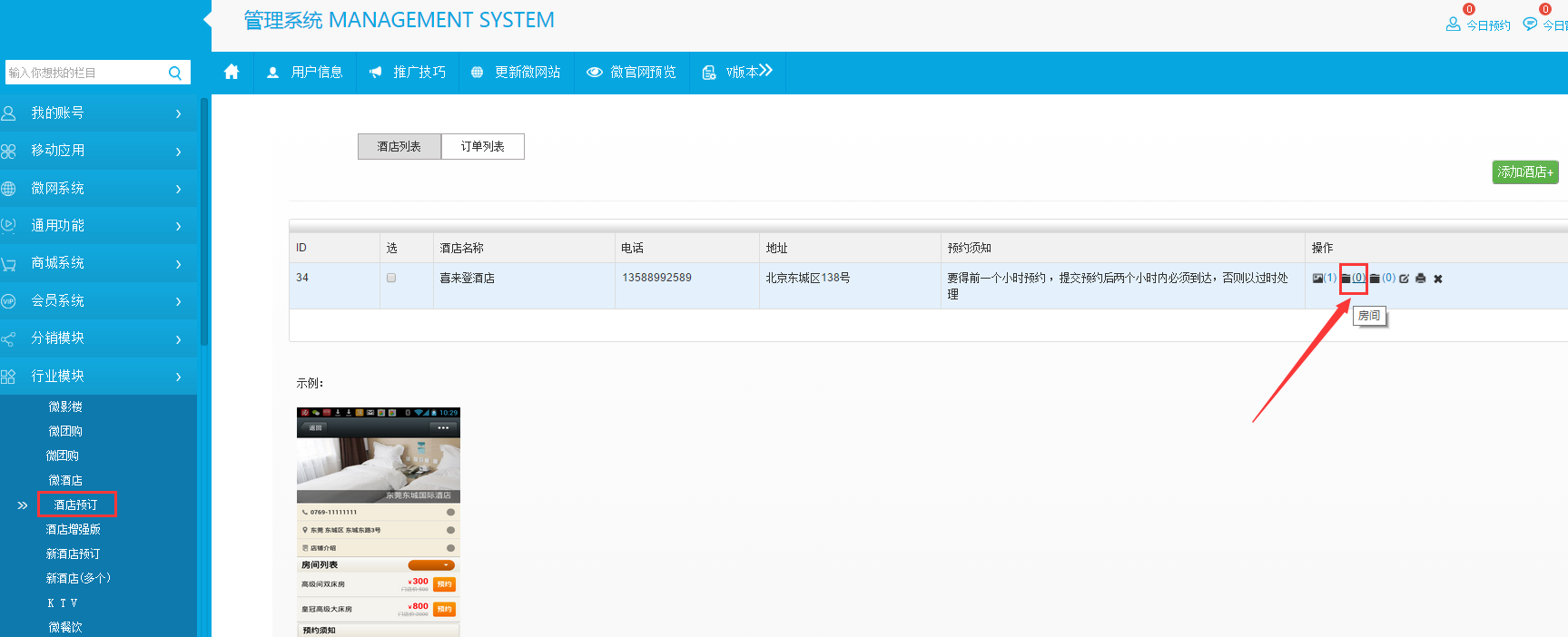Click the example hotel phone screenshot
The height and width of the screenshot is (637, 1568).
(378, 522)
